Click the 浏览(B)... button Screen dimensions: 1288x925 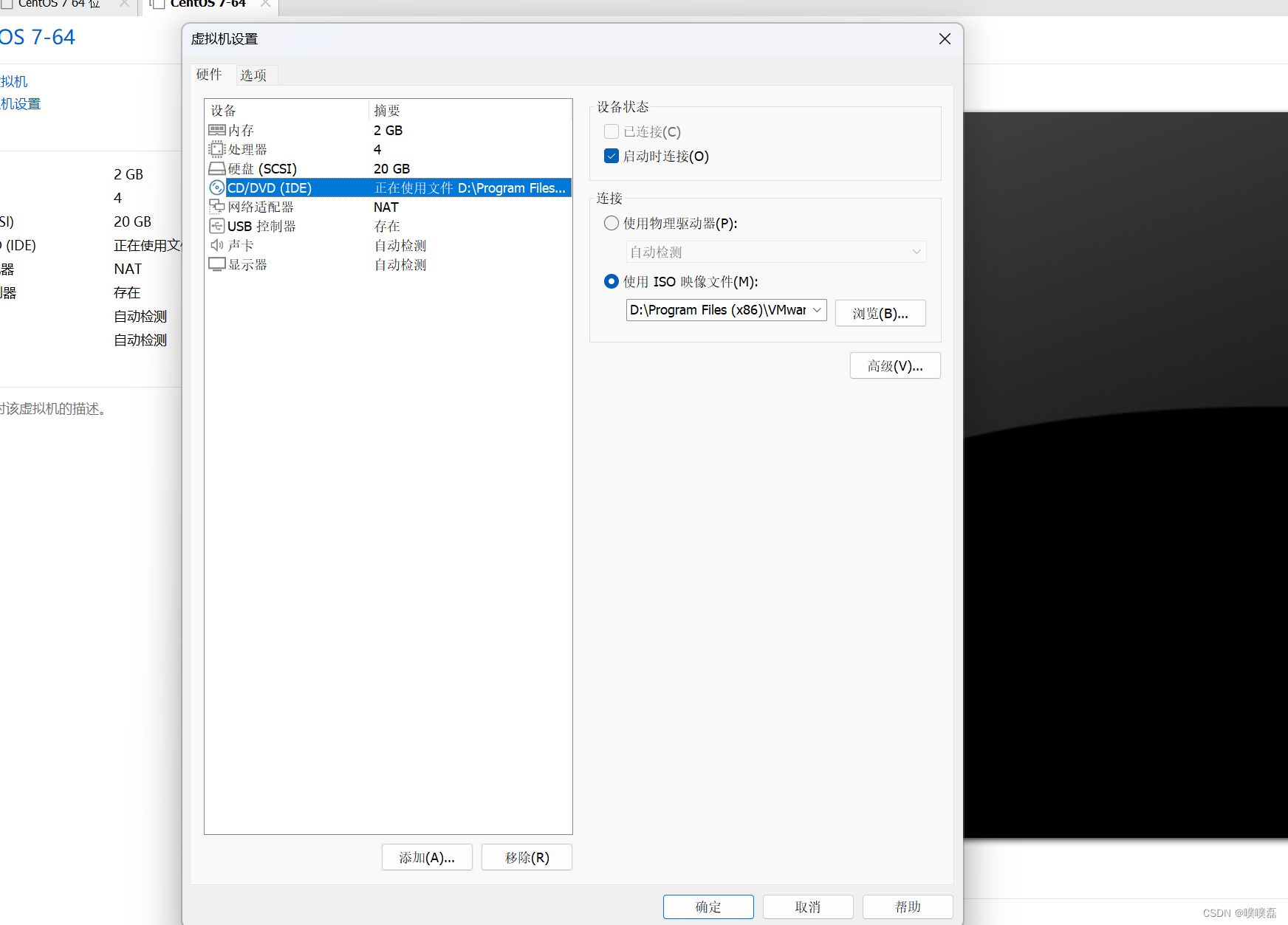point(880,313)
